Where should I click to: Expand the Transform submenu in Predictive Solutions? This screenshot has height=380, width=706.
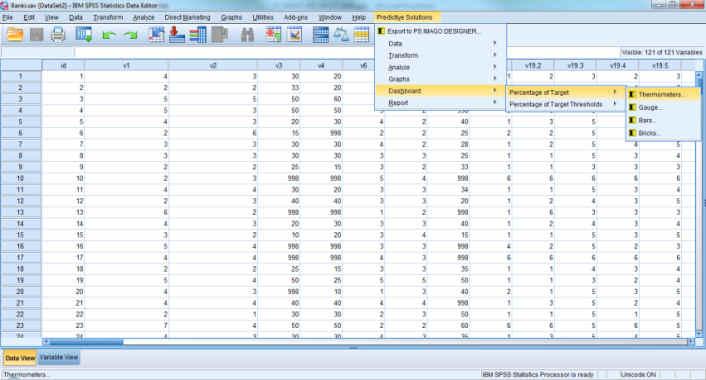pos(440,55)
